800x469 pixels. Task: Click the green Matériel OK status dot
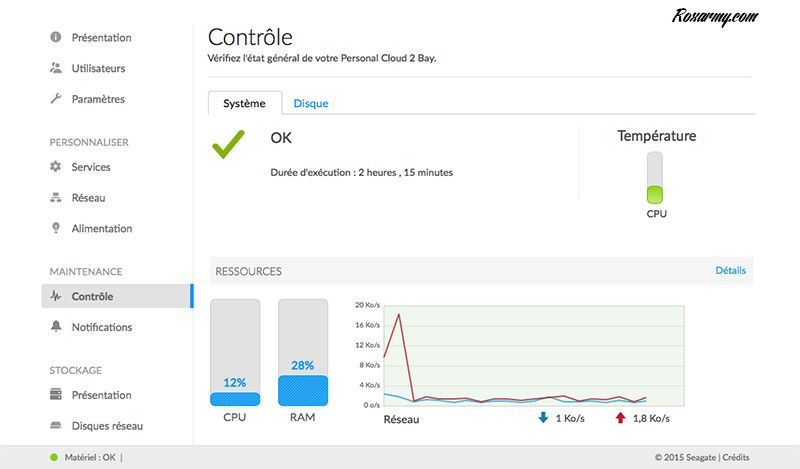(x=54, y=458)
